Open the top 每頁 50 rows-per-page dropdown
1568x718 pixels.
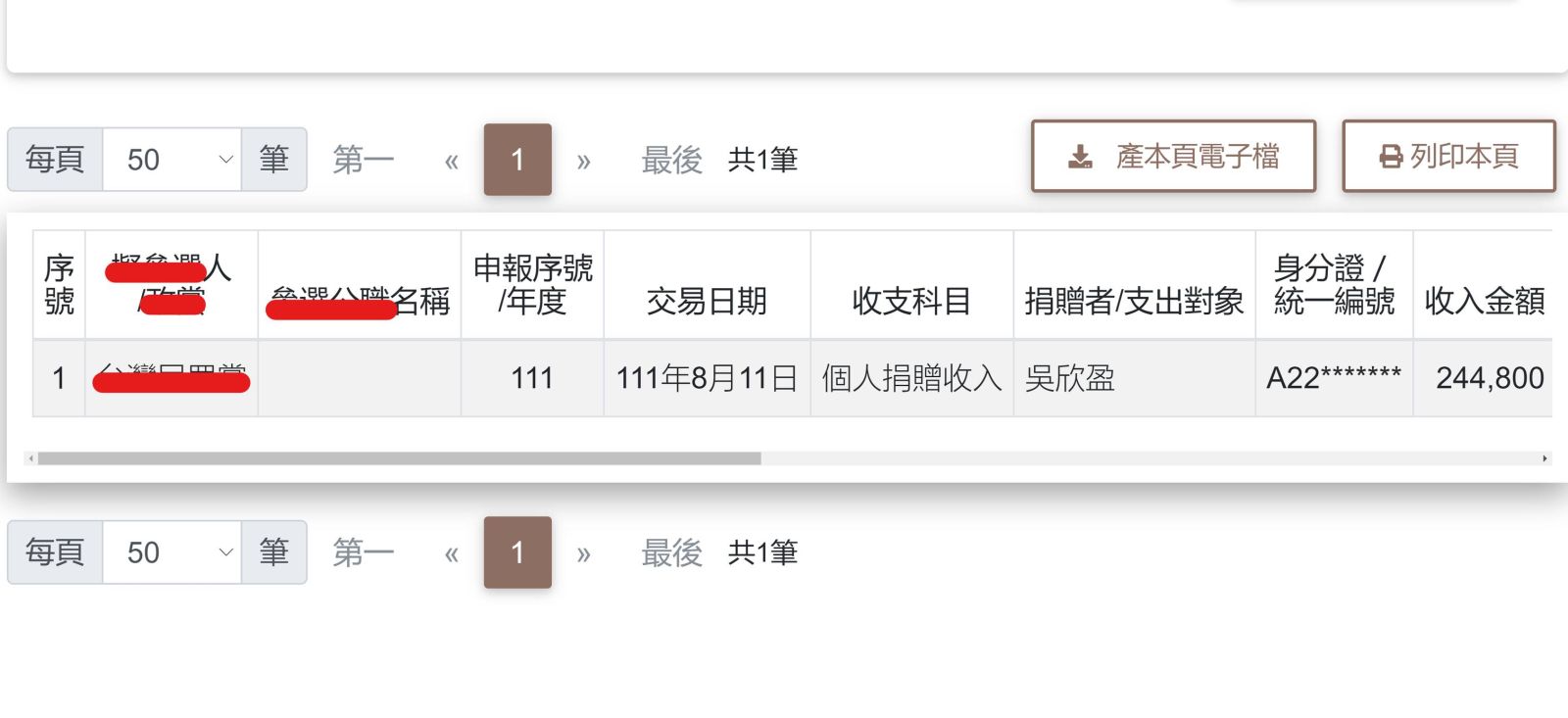171,160
